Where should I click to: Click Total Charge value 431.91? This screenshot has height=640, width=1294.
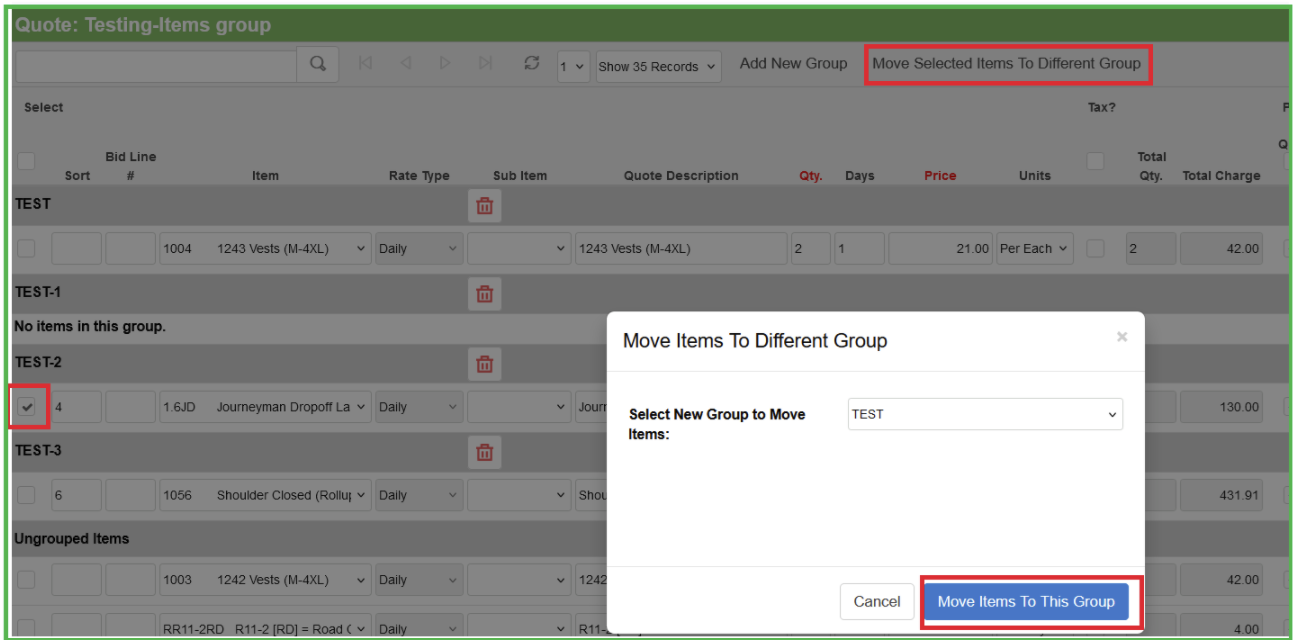(x=1221, y=495)
